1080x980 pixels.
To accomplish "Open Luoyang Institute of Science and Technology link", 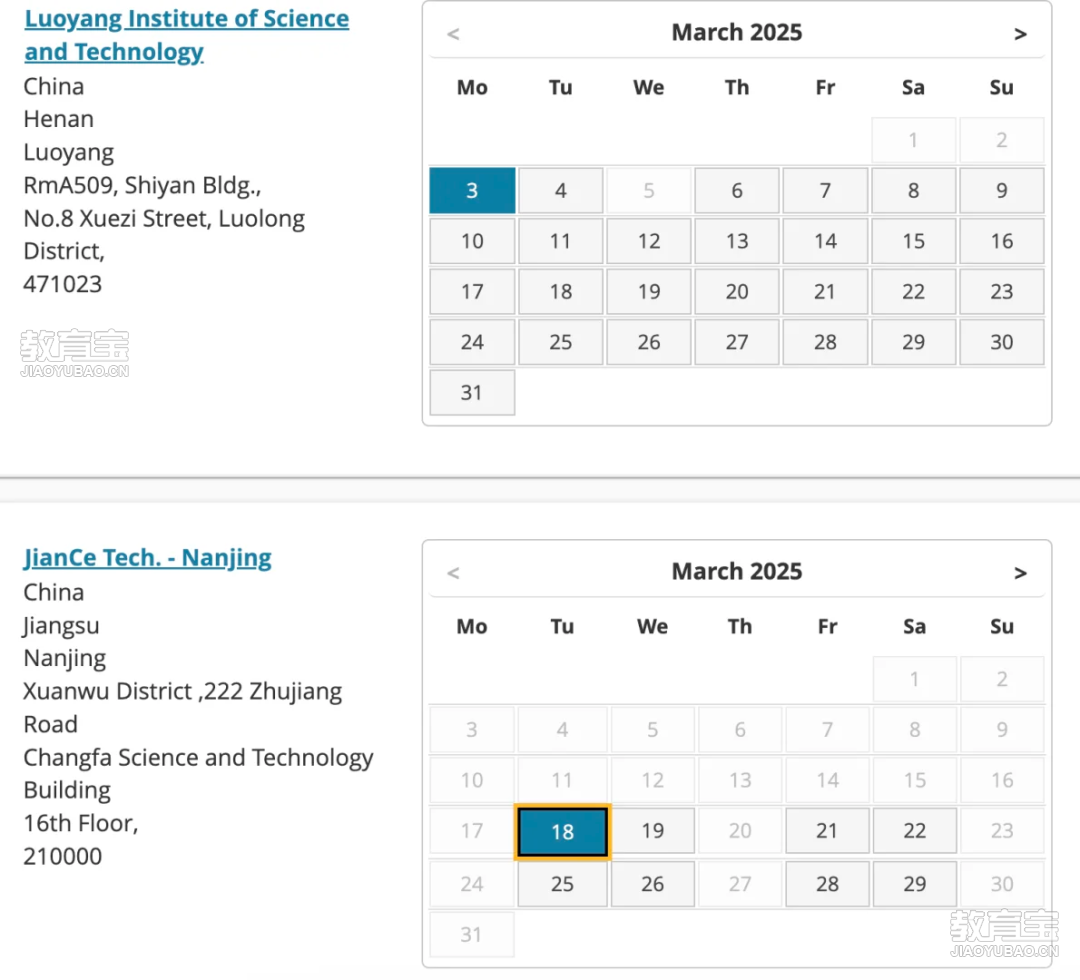I will click(x=187, y=35).
